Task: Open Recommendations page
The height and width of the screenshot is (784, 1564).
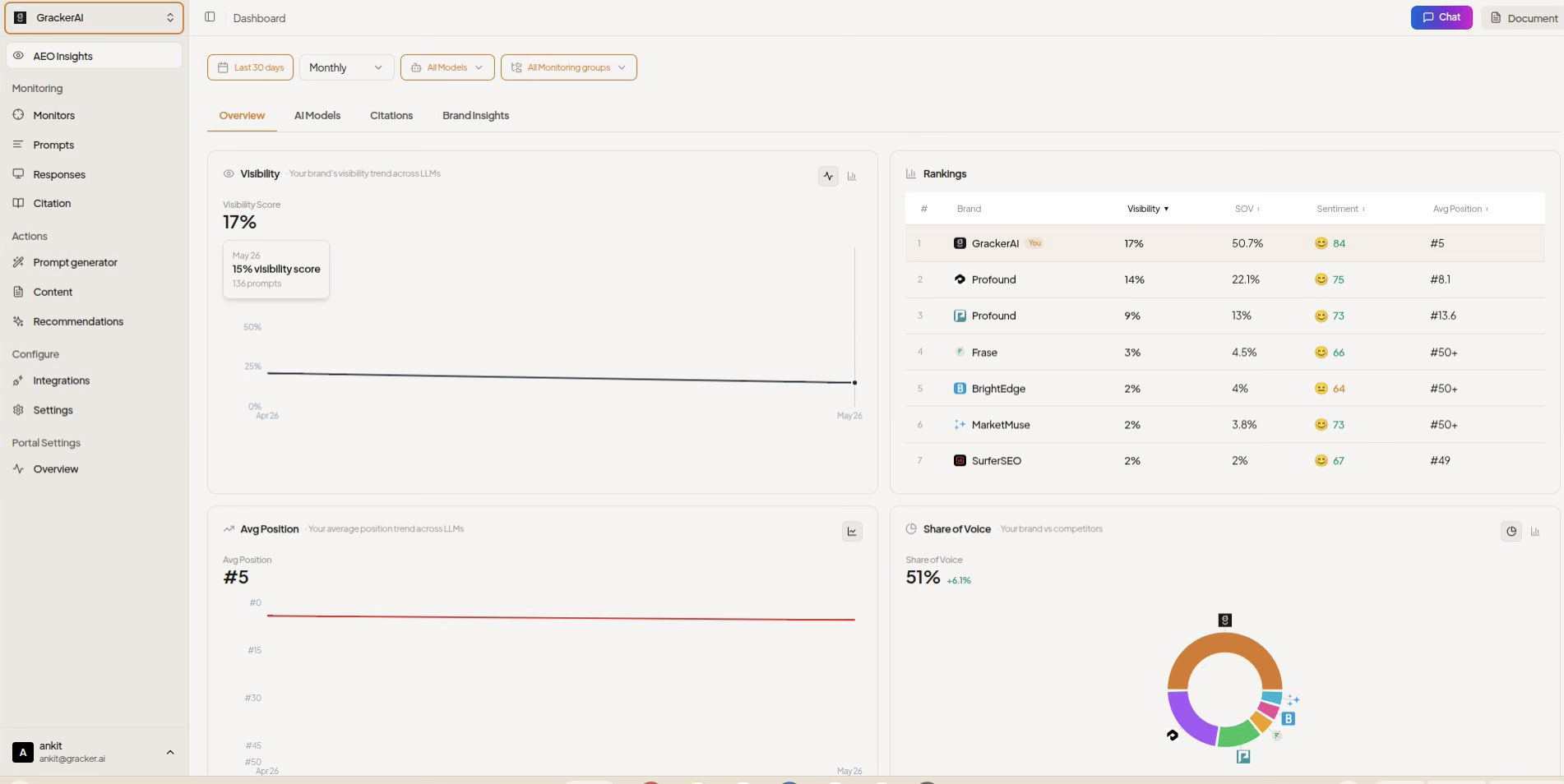Action: [x=78, y=322]
